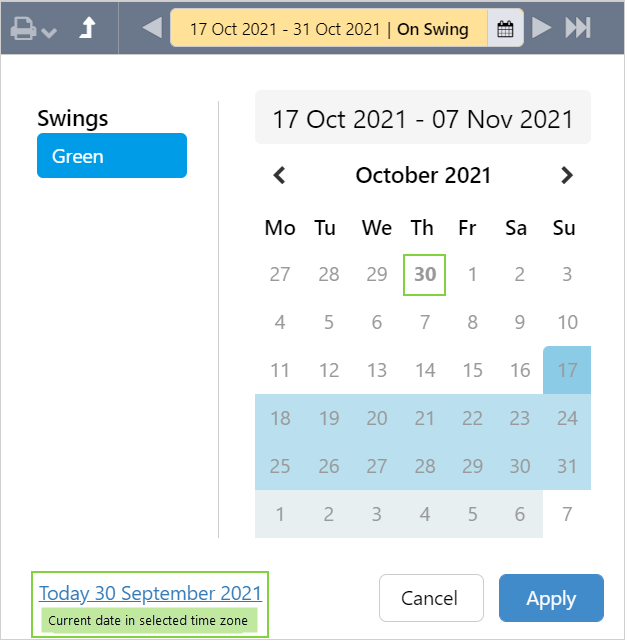Choose October 25 in the calendar
The image size is (625, 640).
pyautogui.click(x=280, y=466)
